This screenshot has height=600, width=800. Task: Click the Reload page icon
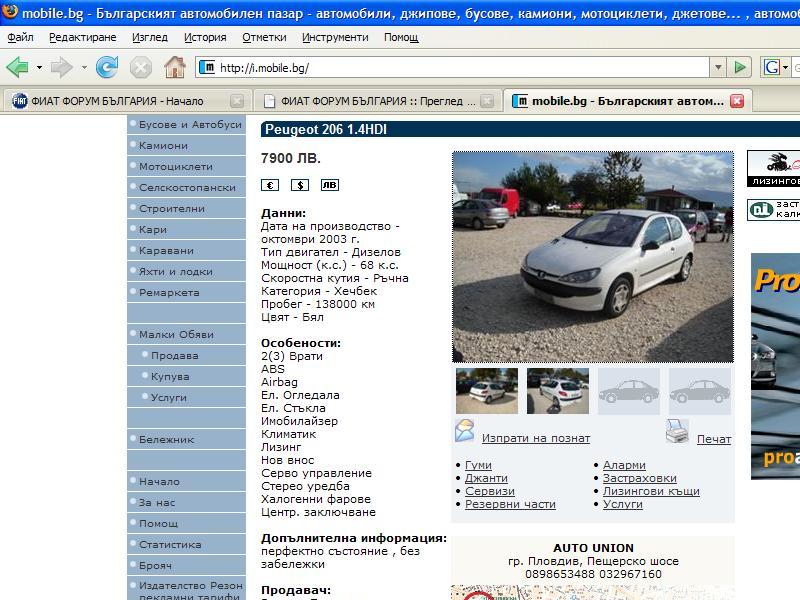pos(107,67)
